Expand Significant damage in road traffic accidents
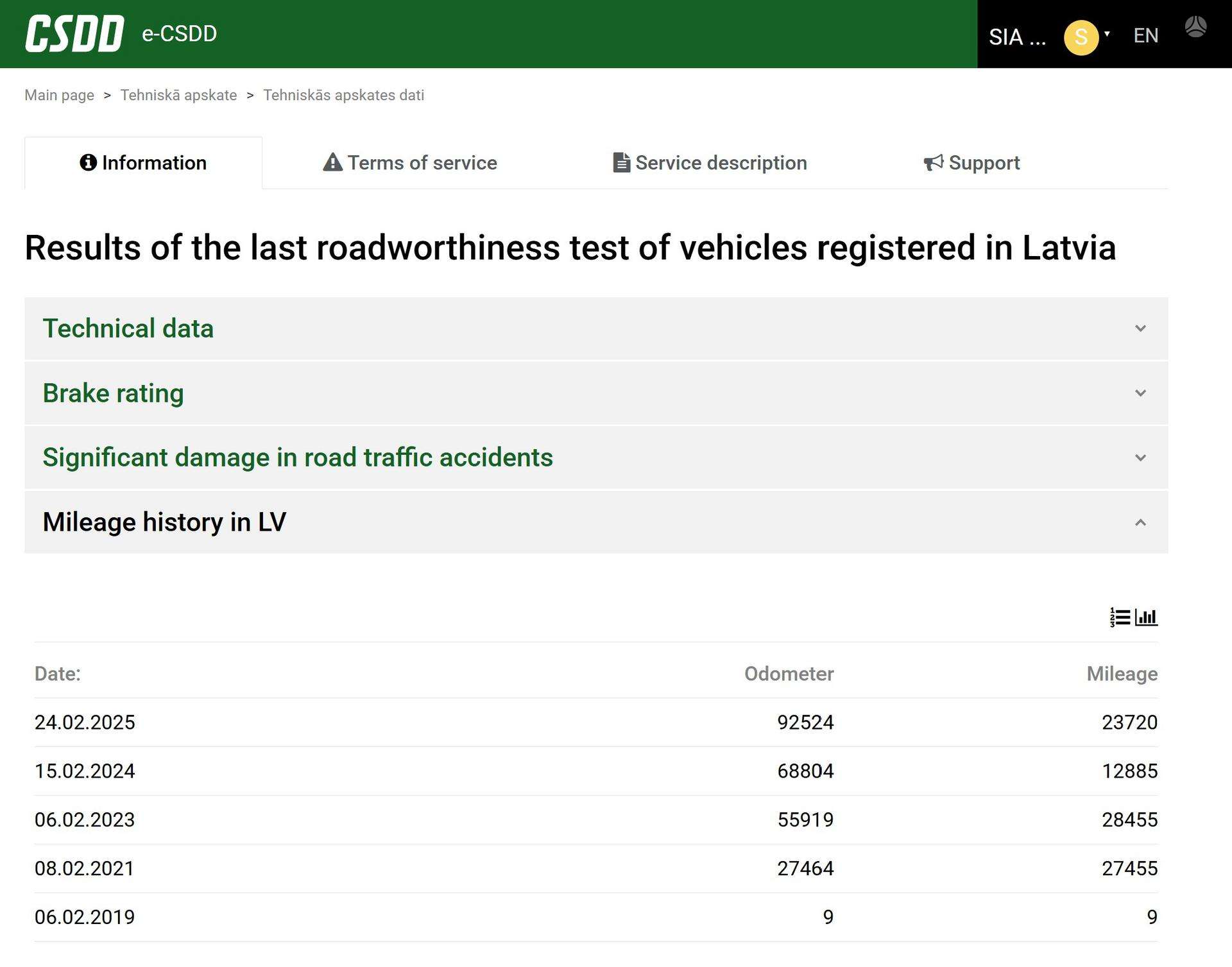Screen dimensions: 1232x967 (596, 458)
